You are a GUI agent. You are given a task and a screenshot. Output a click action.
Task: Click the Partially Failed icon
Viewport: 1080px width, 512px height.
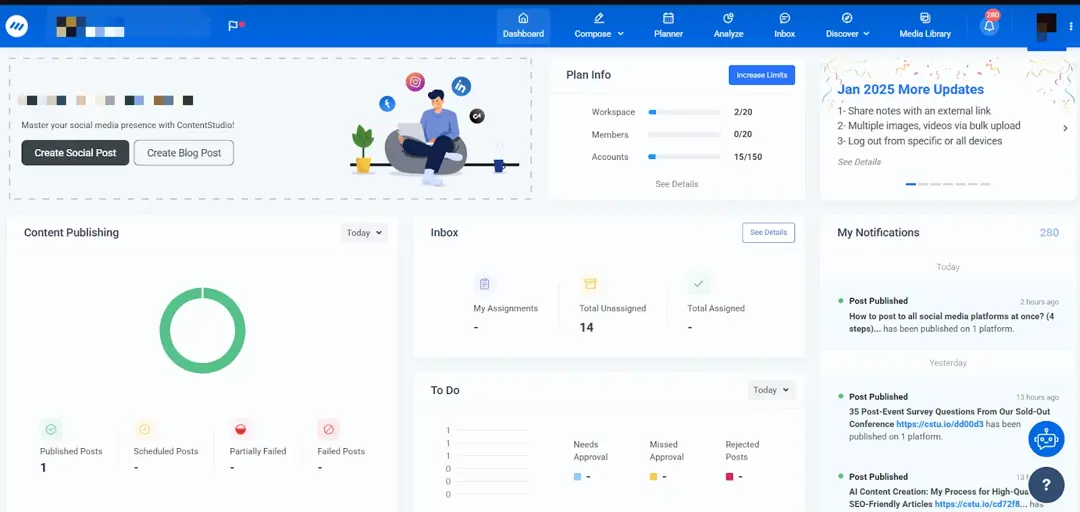pos(240,429)
